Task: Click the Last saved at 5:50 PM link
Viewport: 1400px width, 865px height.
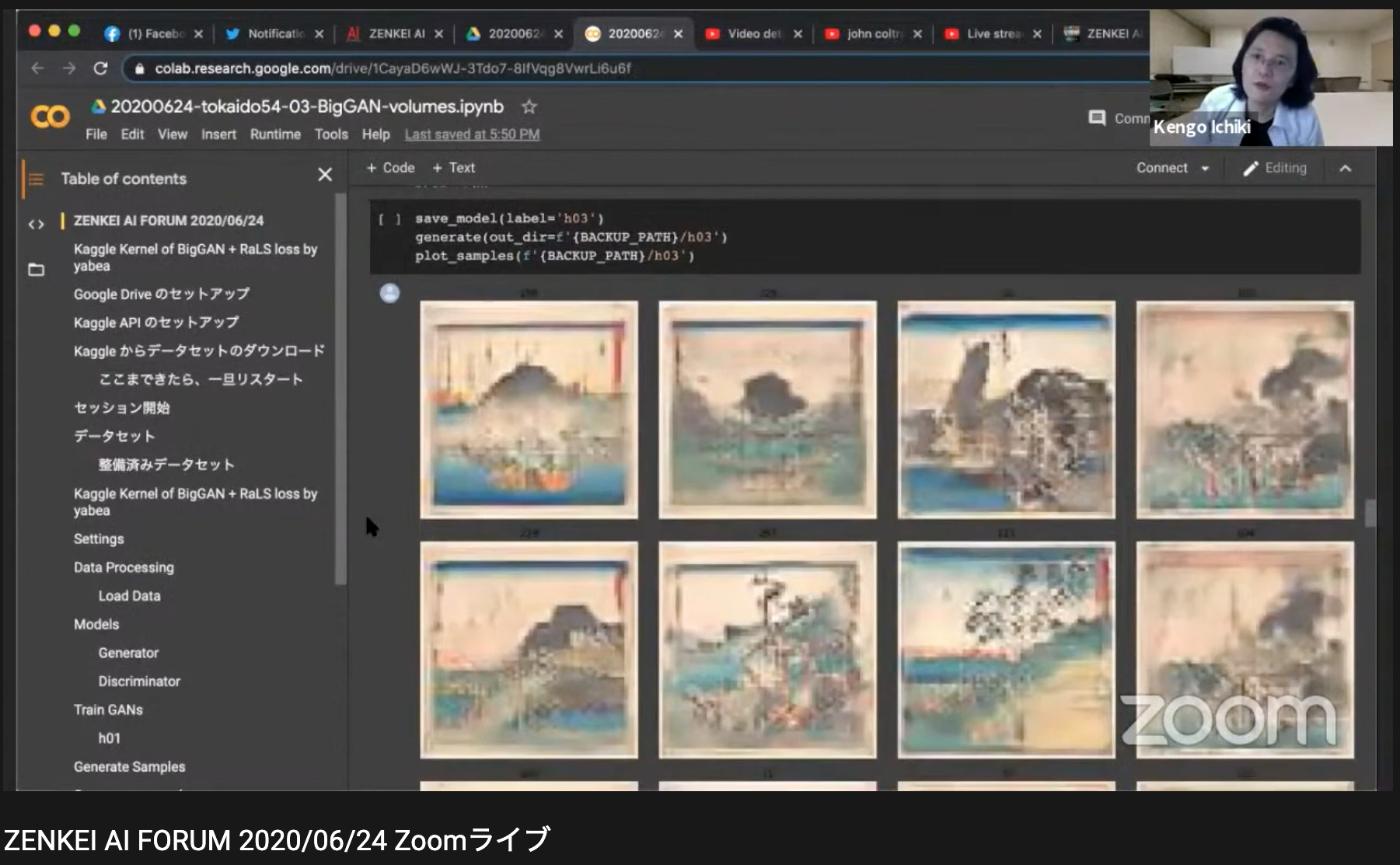Action: (472, 134)
